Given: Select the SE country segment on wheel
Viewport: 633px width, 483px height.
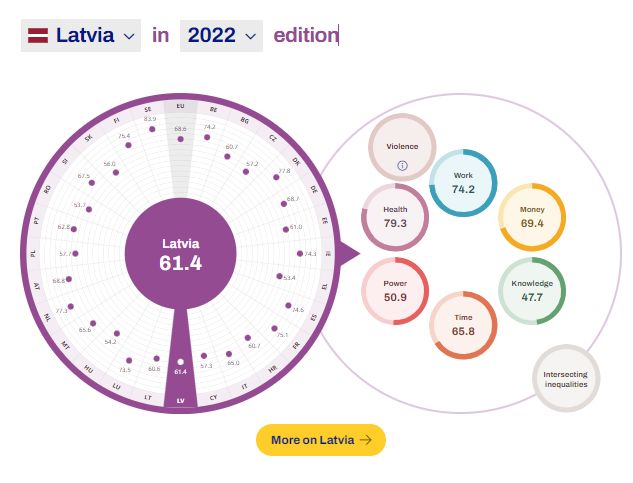Looking at the screenshot, I should click(x=148, y=109).
